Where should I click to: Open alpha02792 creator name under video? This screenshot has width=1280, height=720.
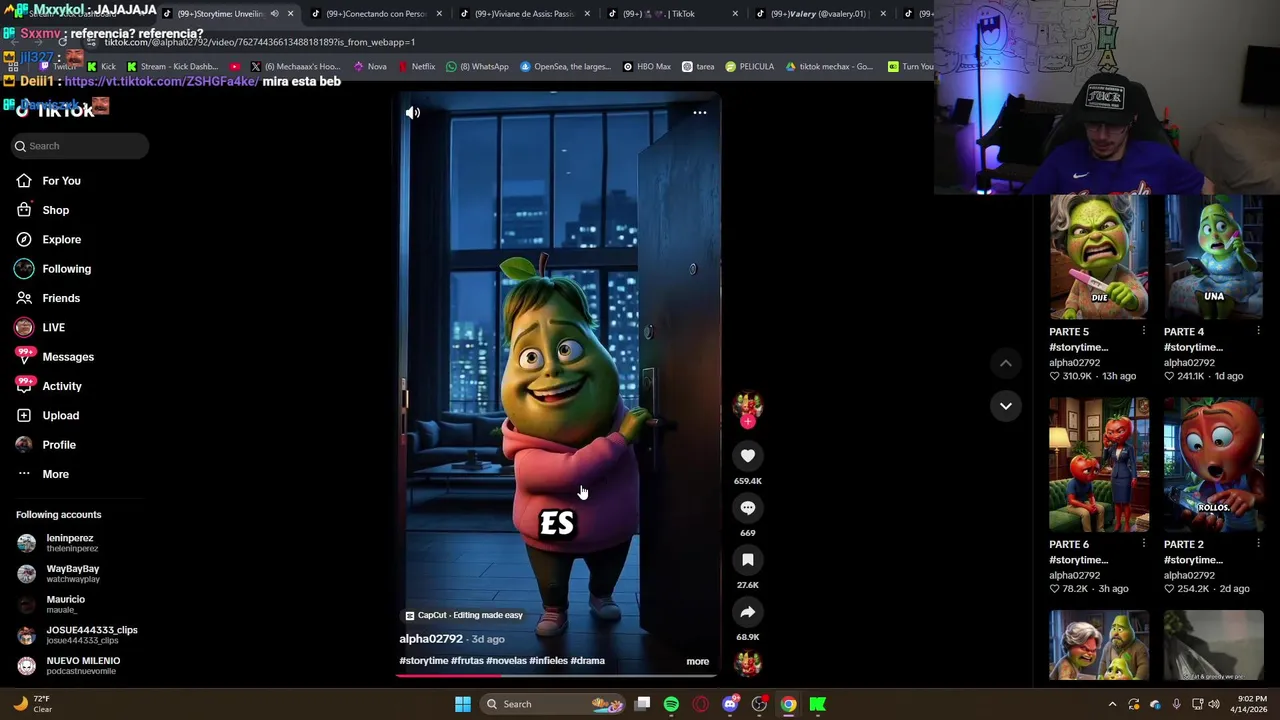(431, 639)
